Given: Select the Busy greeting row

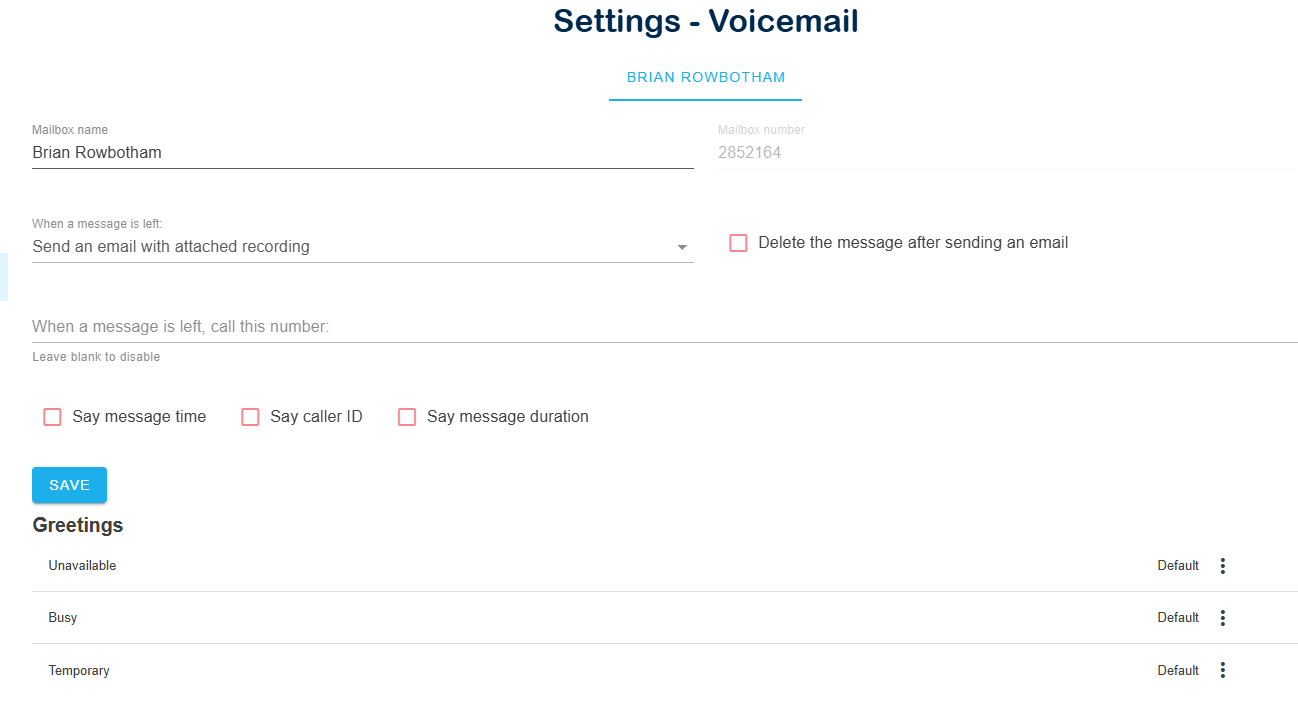Looking at the screenshot, I should point(664,618).
